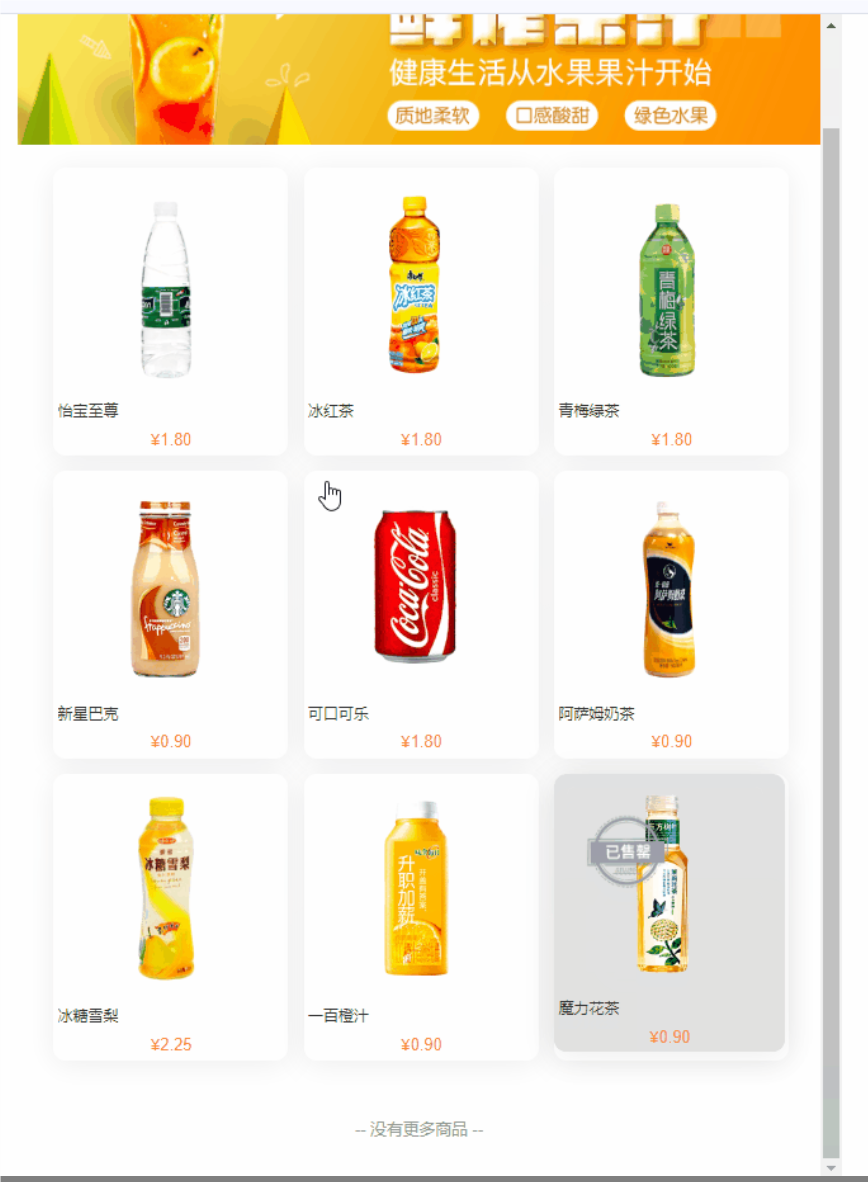
Task: Click the 质地柔软 tag on banner
Action: pyautogui.click(x=433, y=115)
